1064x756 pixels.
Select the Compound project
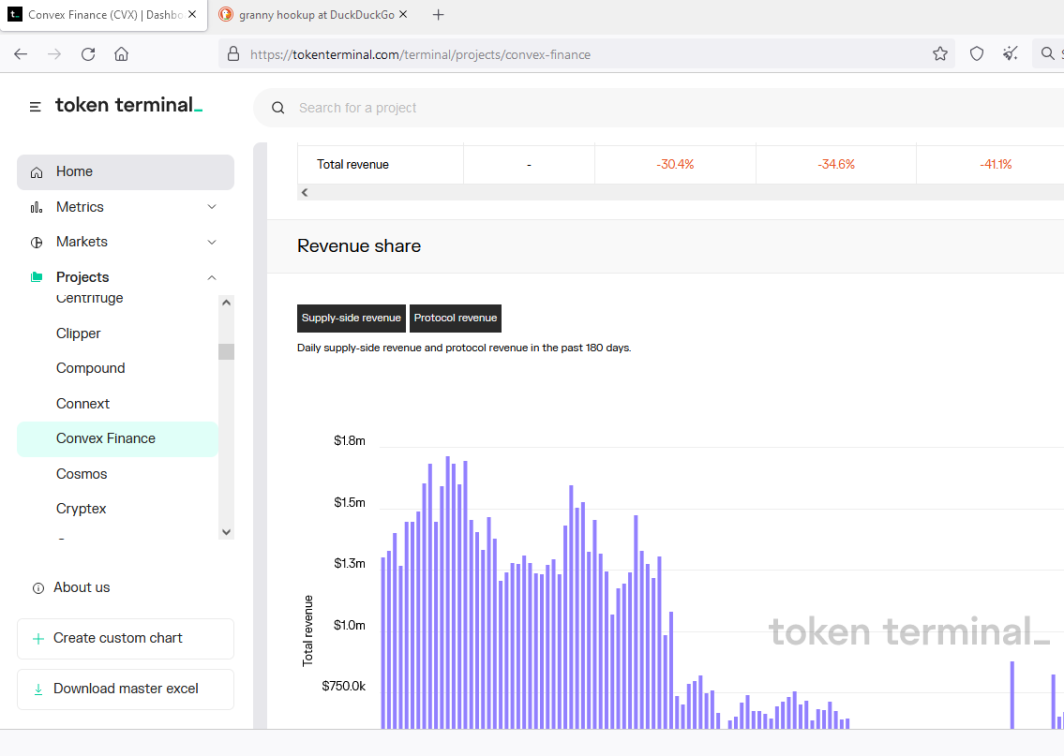[90, 368]
